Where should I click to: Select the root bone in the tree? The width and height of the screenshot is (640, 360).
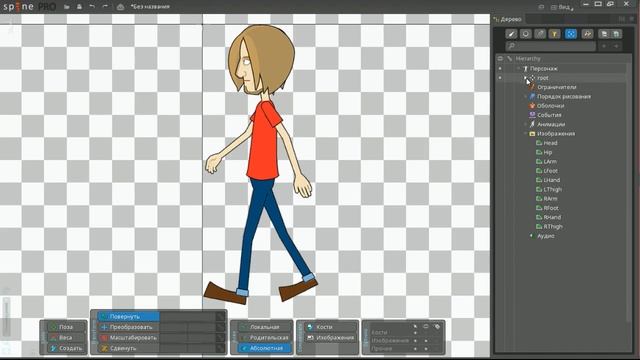coord(542,78)
